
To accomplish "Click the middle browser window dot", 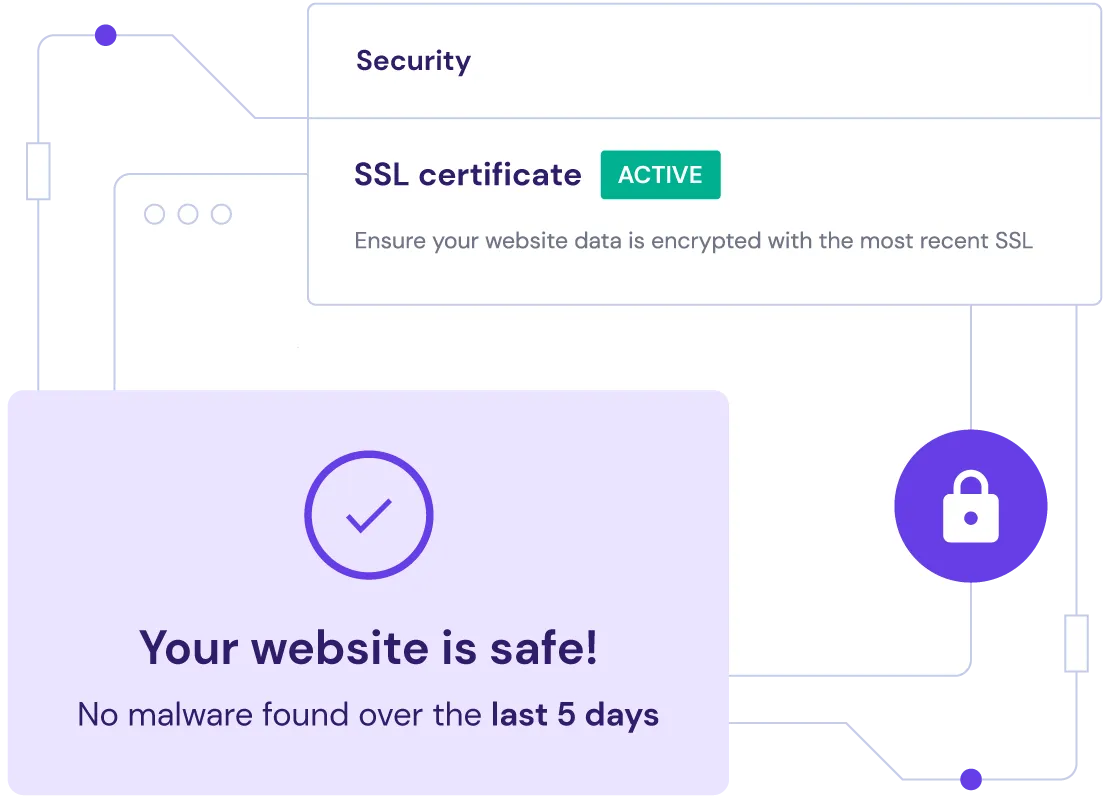I will coord(188,214).
